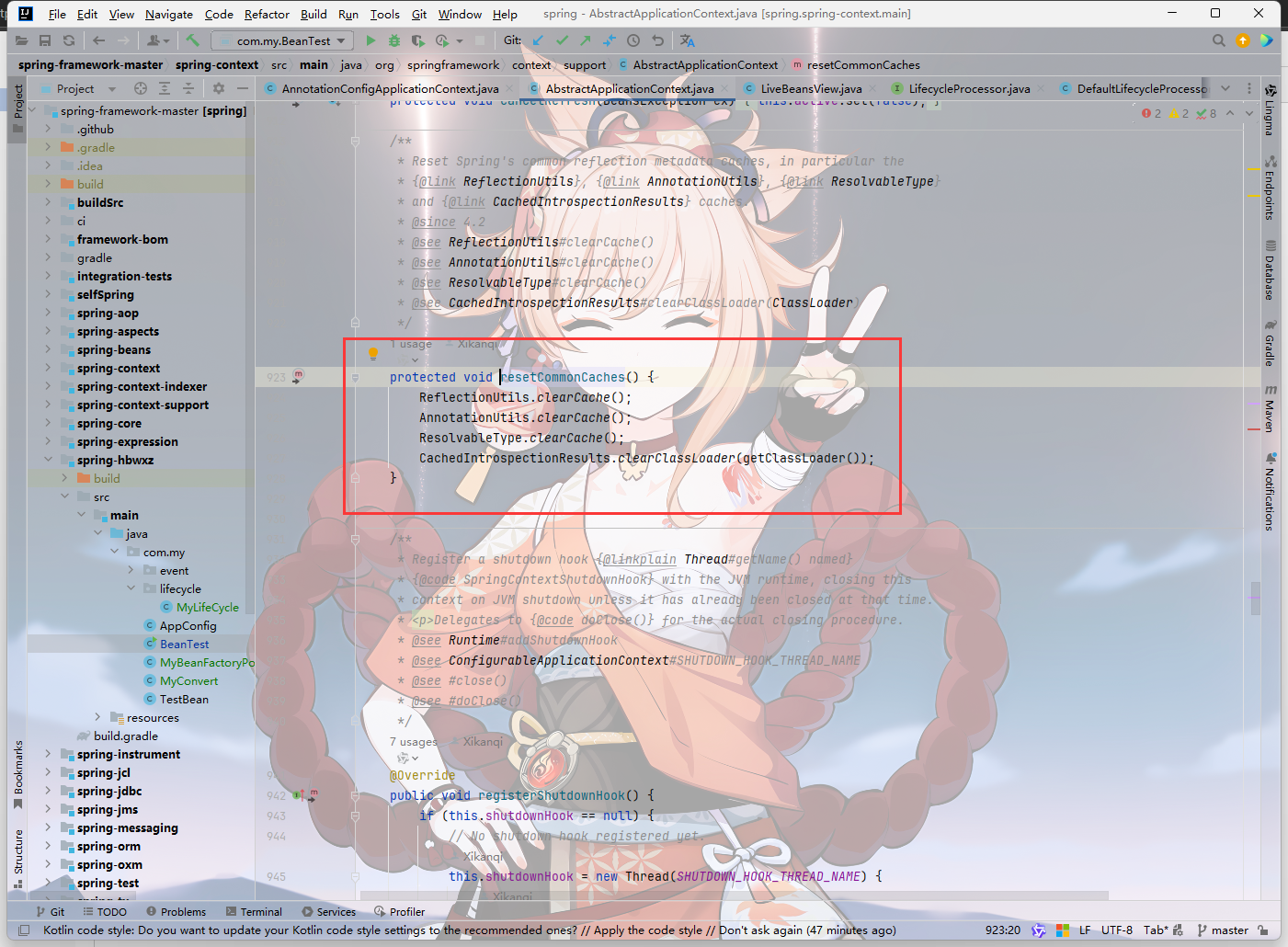Expand the spring-aop module node
Screen dimensions: 1288x947
coord(48,313)
